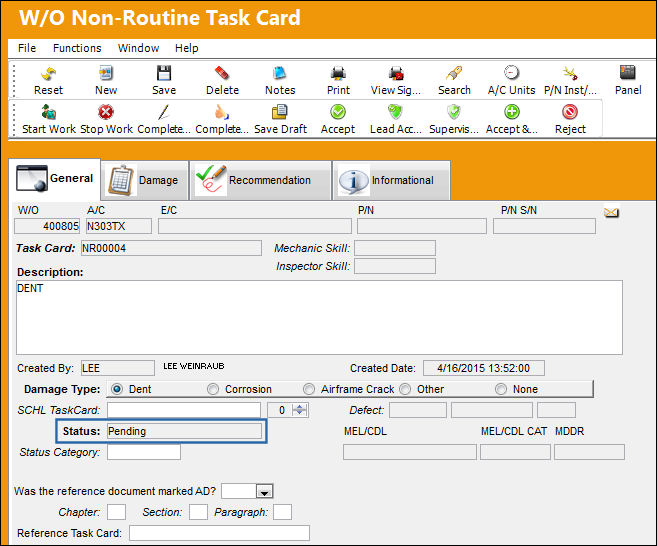
Task: Open the Help menu
Action: click(186, 48)
